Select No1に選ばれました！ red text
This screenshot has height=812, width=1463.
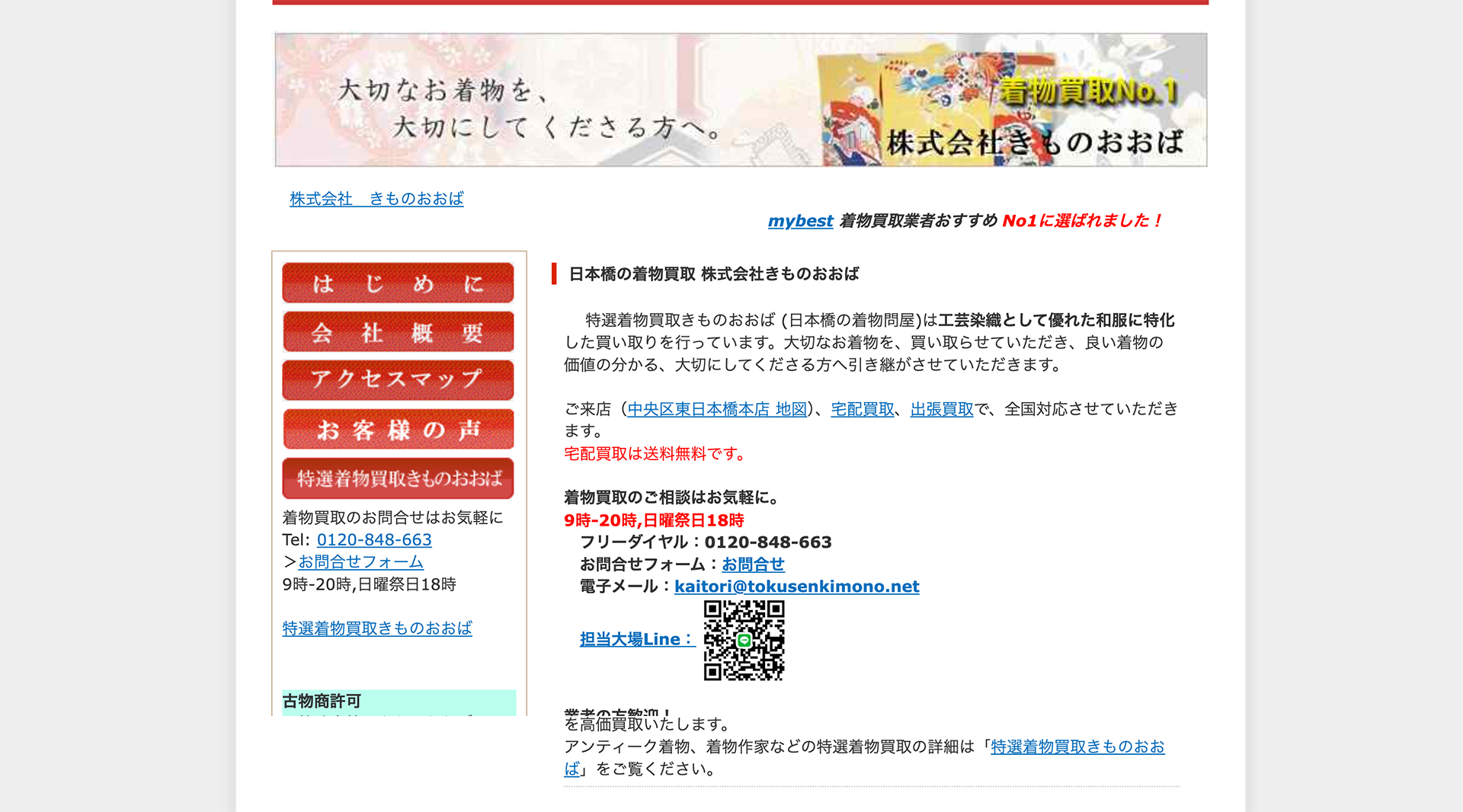point(1082,221)
